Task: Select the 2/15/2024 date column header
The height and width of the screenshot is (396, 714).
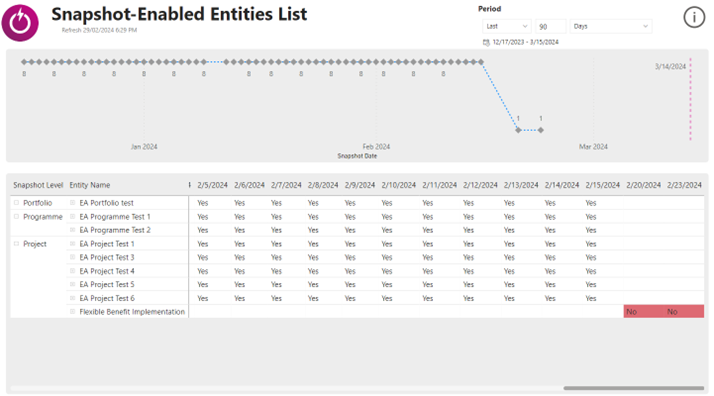Action: (x=602, y=185)
